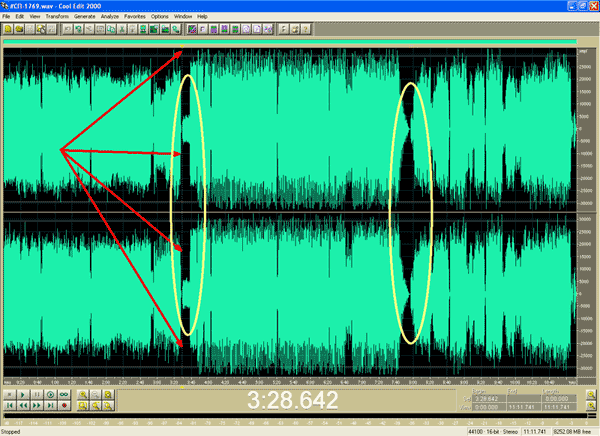This screenshot has height=436, width=600.
Task: Open the Generate menu
Action: (x=85, y=17)
